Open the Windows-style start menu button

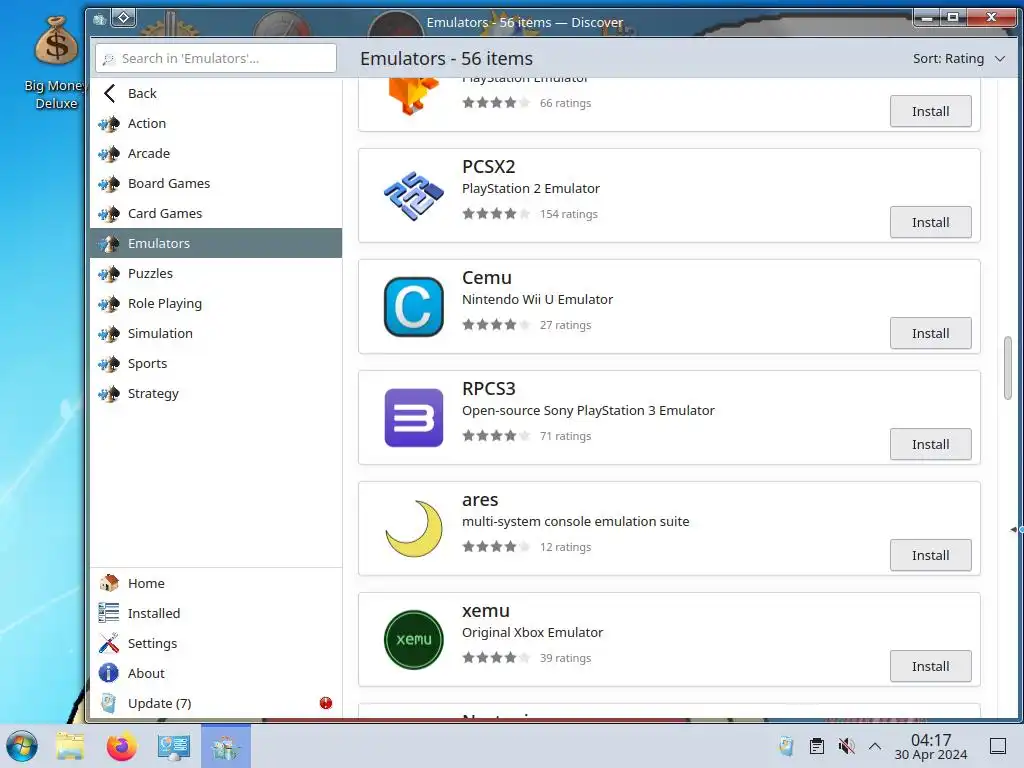[22, 746]
